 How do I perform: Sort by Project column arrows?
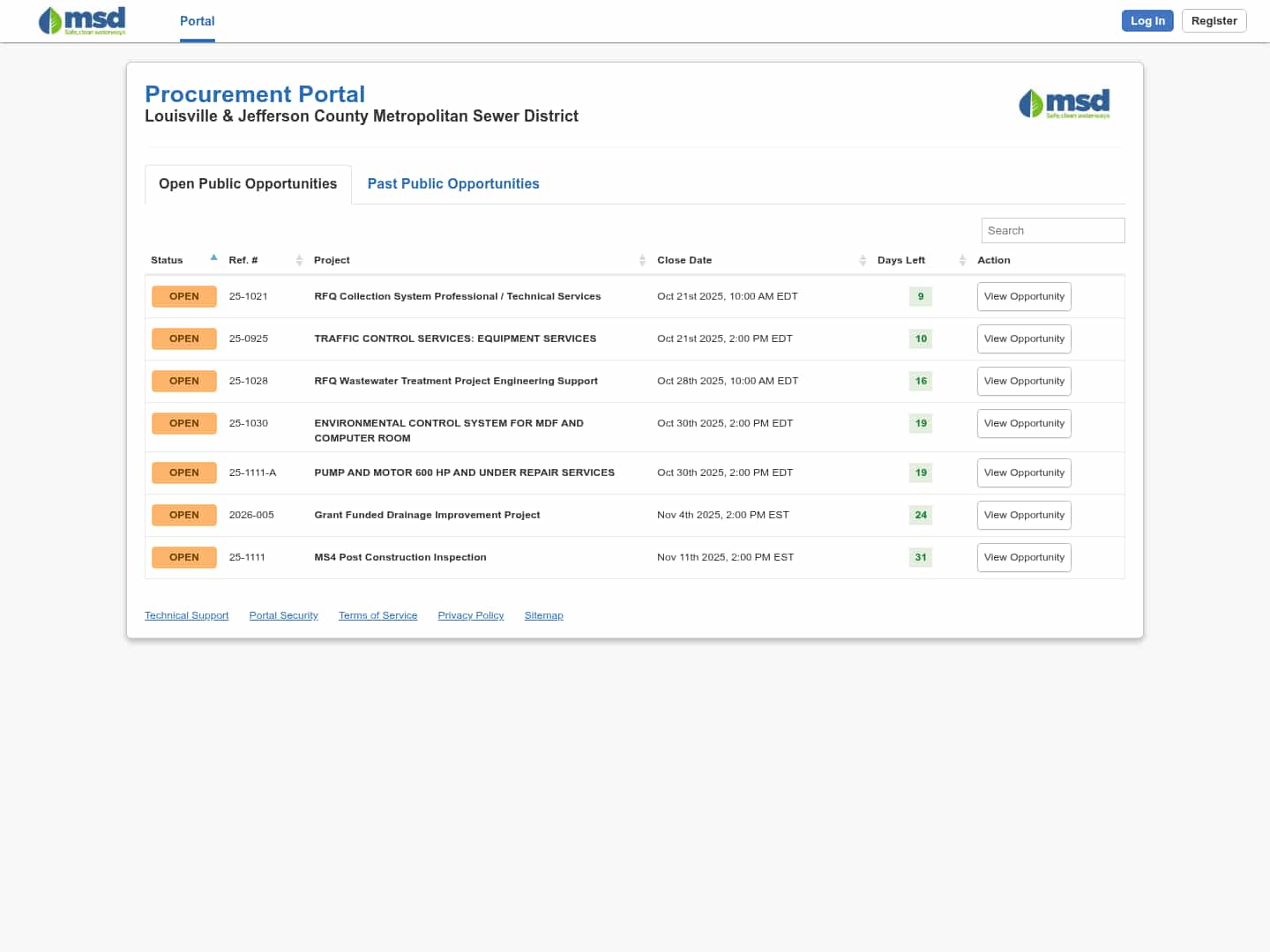pyautogui.click(x=642, y=260)
